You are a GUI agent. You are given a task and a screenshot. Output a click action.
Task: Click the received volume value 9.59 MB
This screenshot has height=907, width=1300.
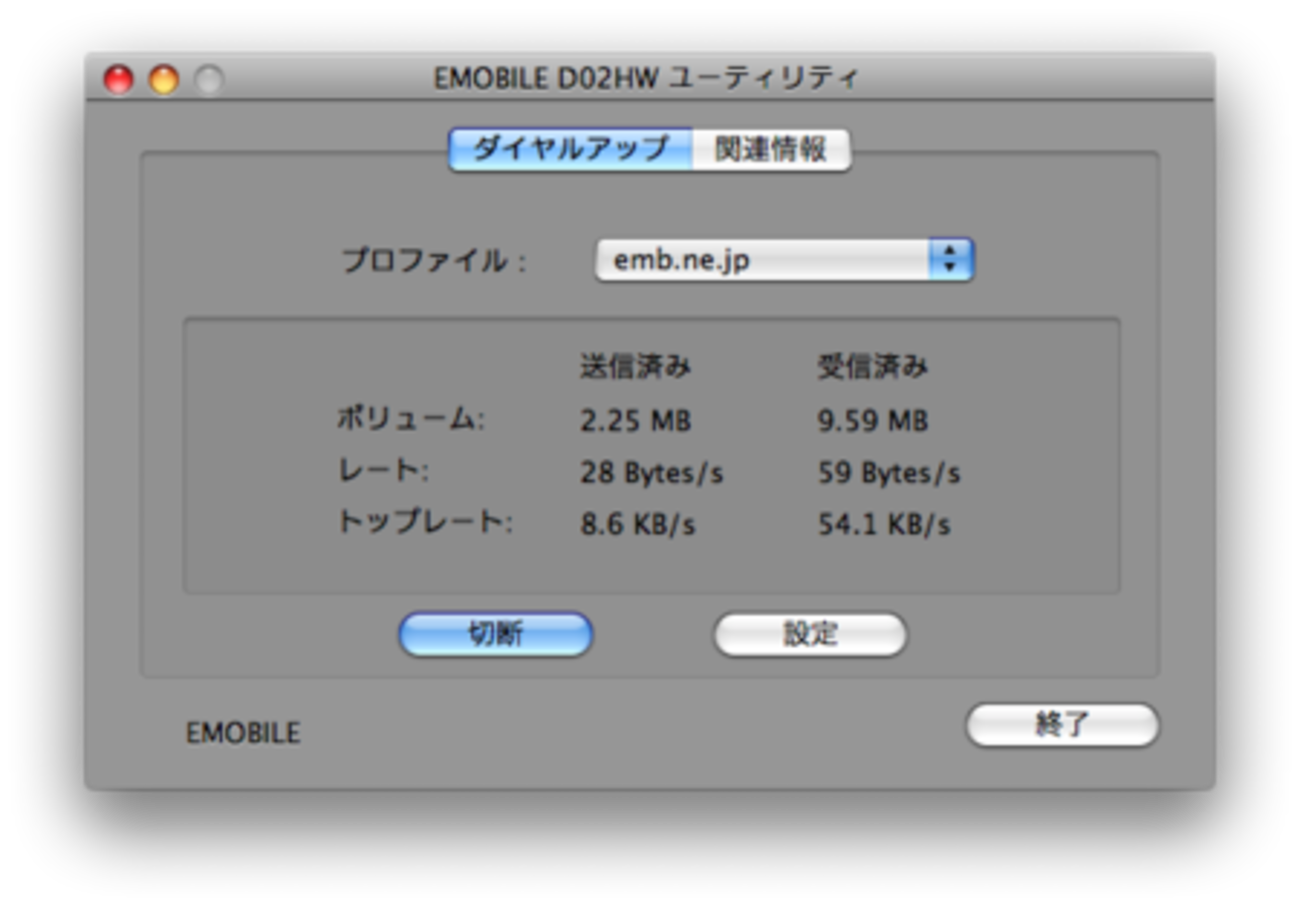pos(873,421)
